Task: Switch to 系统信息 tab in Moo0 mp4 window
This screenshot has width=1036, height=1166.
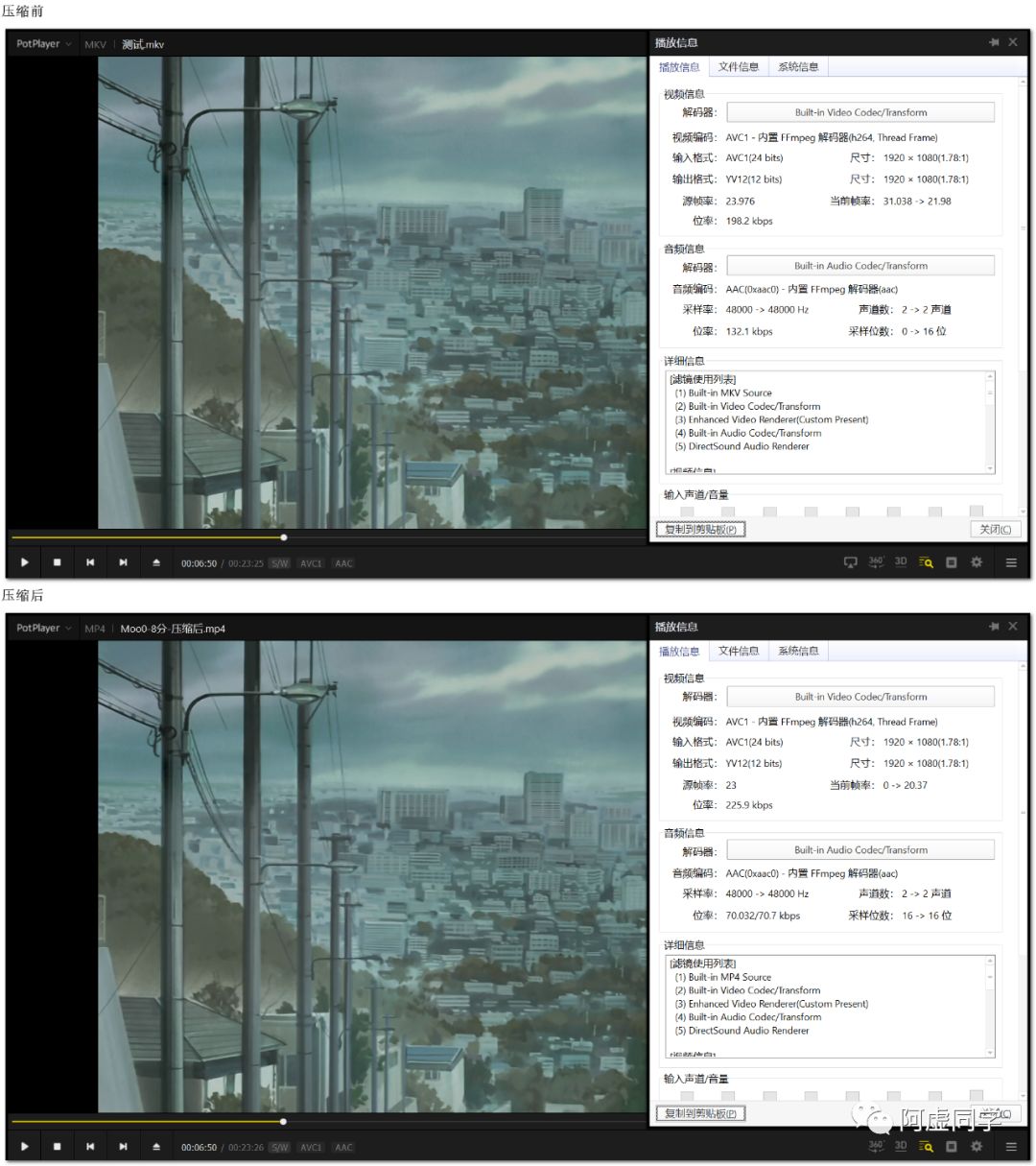Action: (x=798, y=652)
